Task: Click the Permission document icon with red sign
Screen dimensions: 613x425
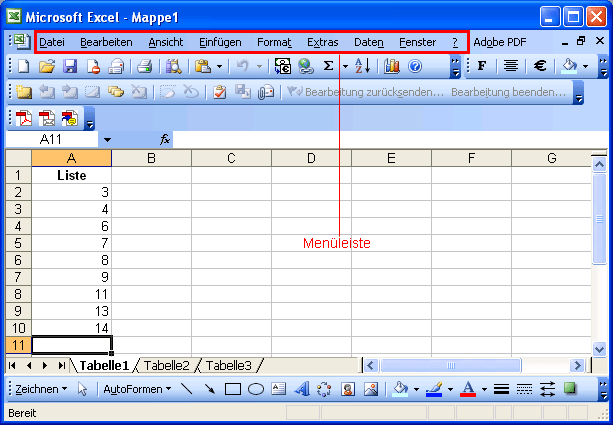Action: (93, 66)
